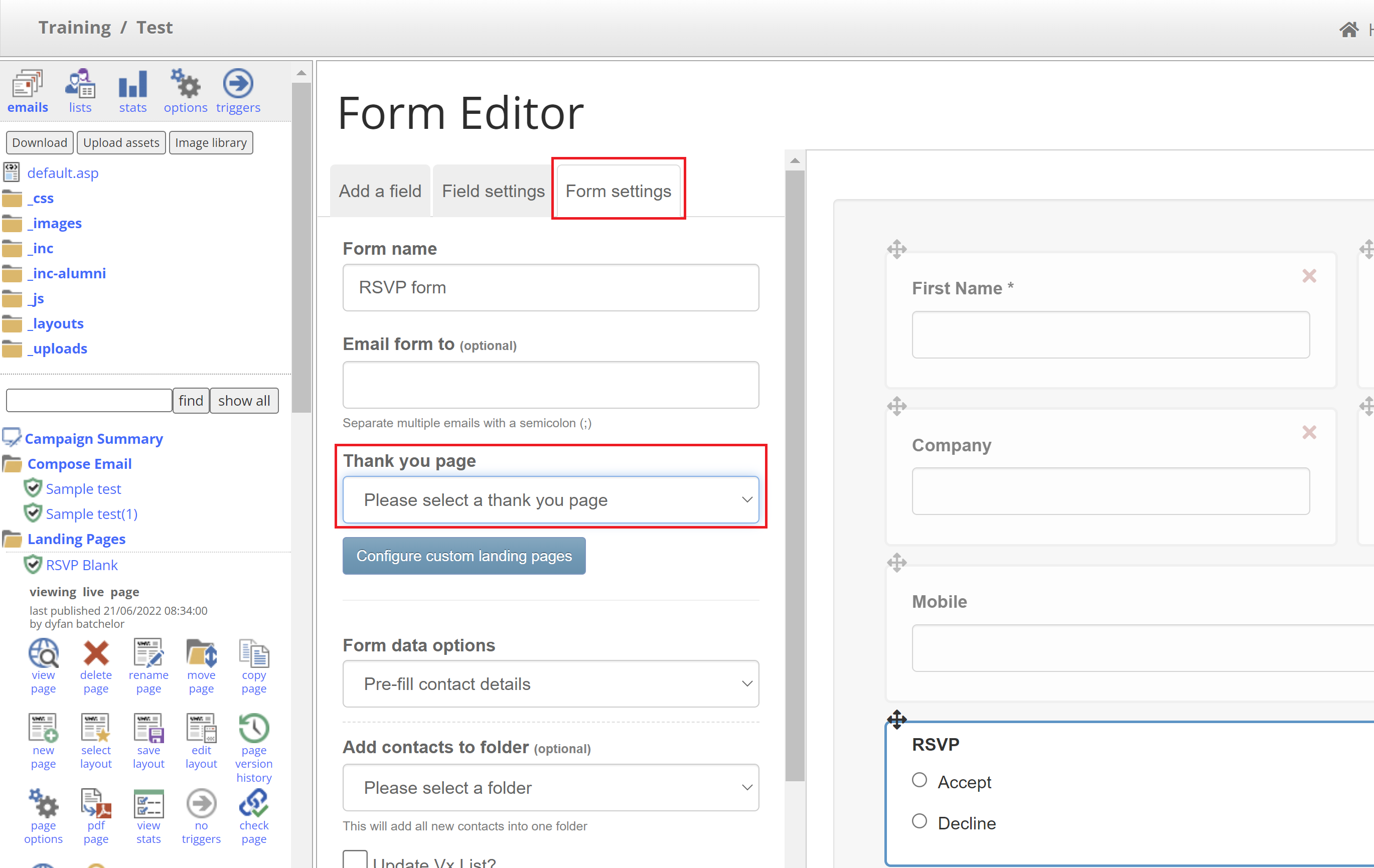Open the default.asp file
Viewport: 1374px width, 868px height.
[63, 173]
